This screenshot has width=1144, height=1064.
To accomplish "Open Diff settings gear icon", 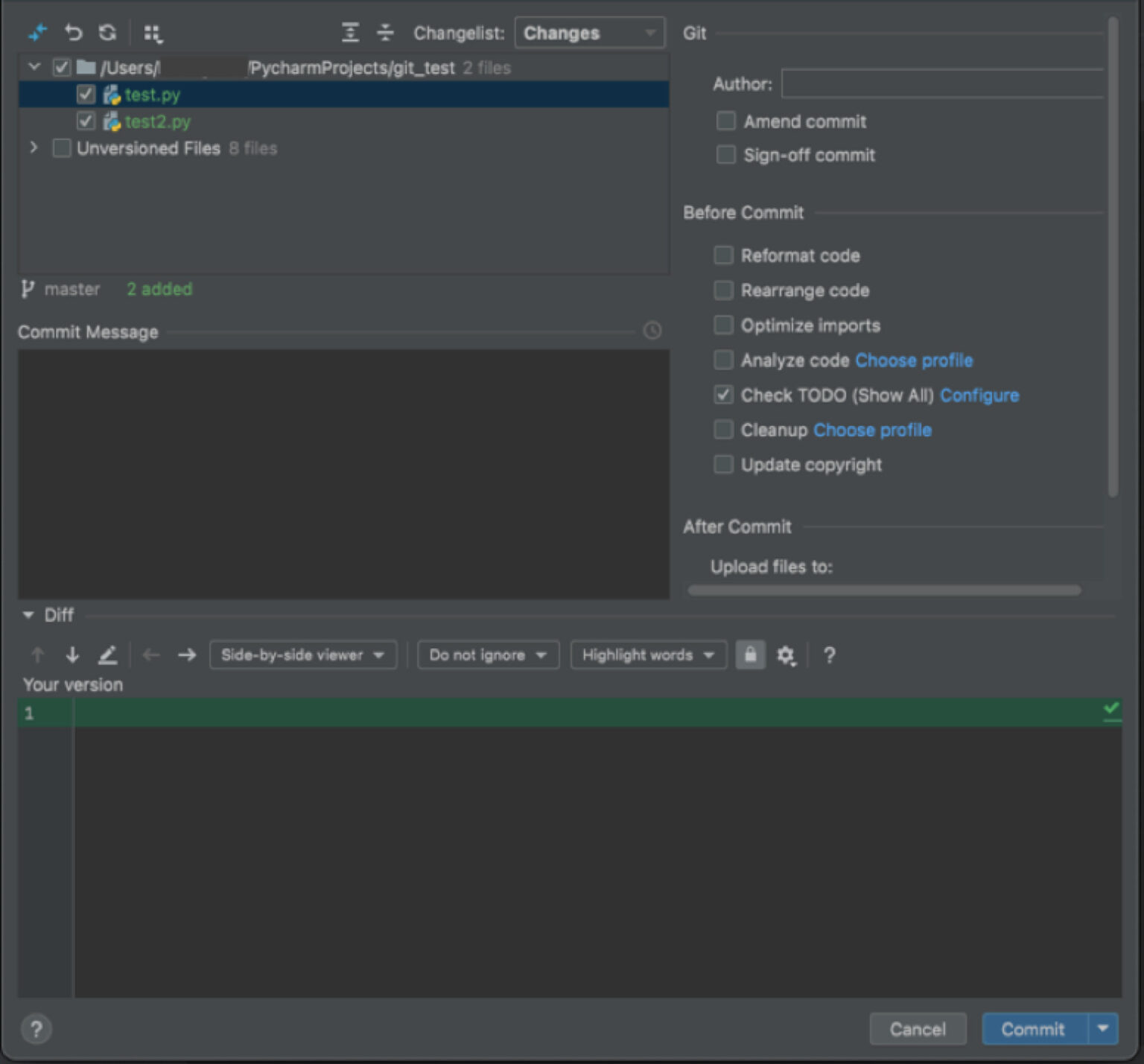I will click(786, 655).
